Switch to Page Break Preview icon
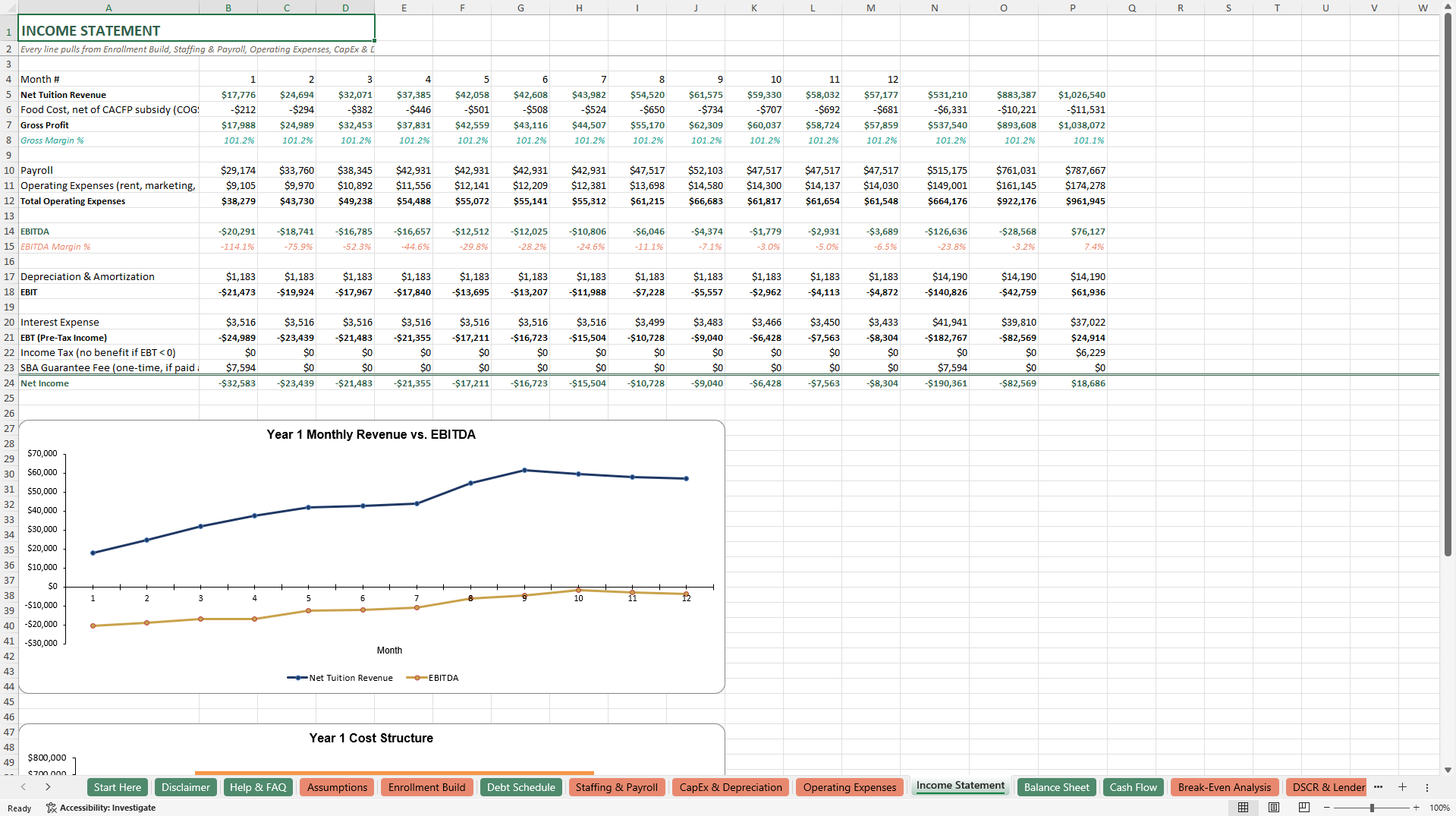The width and height of the screenshot is (1456, 816). (x=1304, y=808)
